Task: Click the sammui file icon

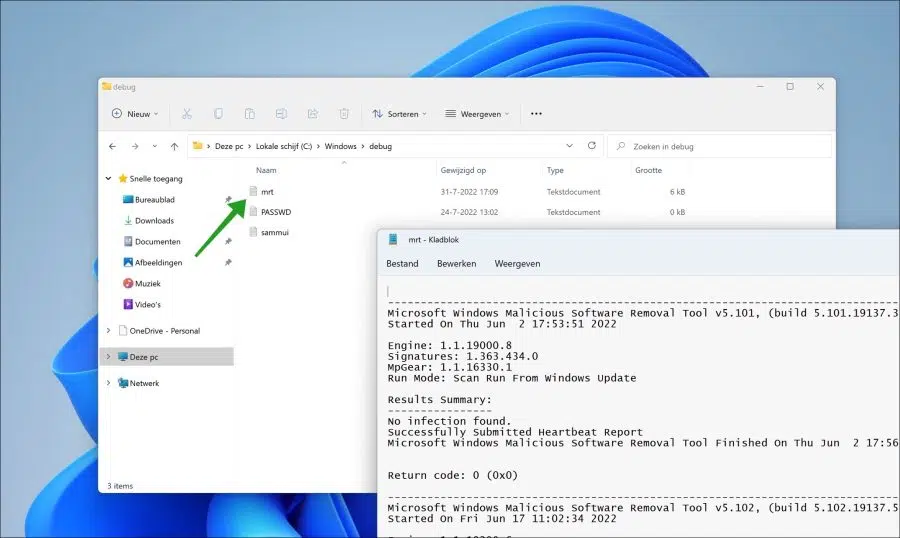Action: (x=253, y=232)
